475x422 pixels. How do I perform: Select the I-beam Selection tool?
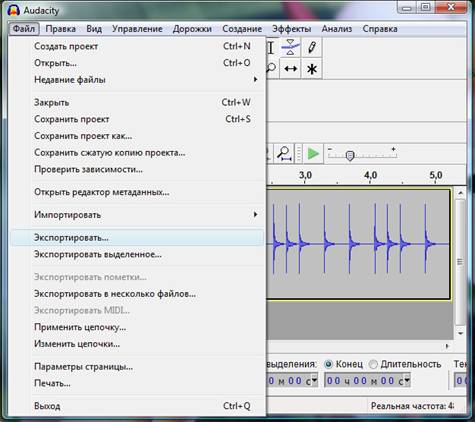271,47
